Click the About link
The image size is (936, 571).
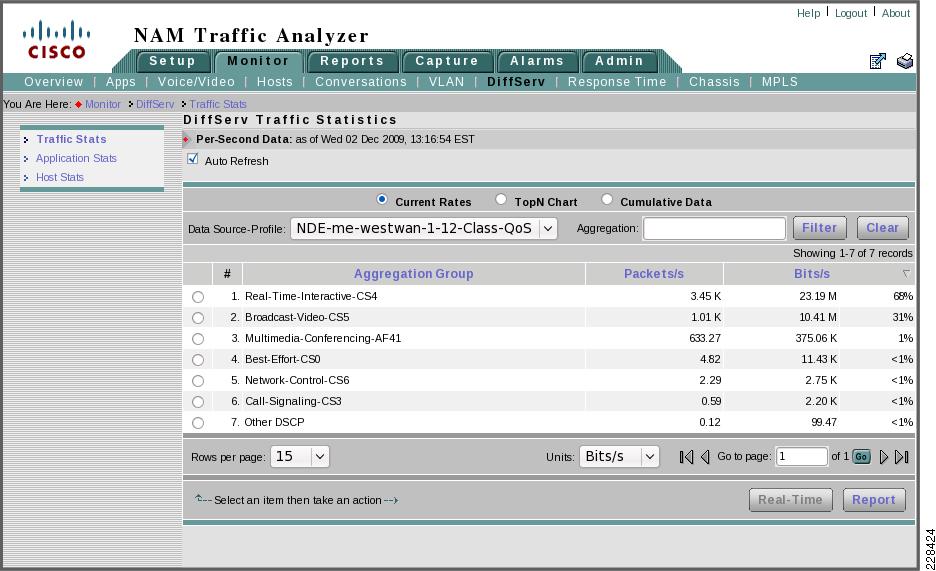(x=896, y=13)
